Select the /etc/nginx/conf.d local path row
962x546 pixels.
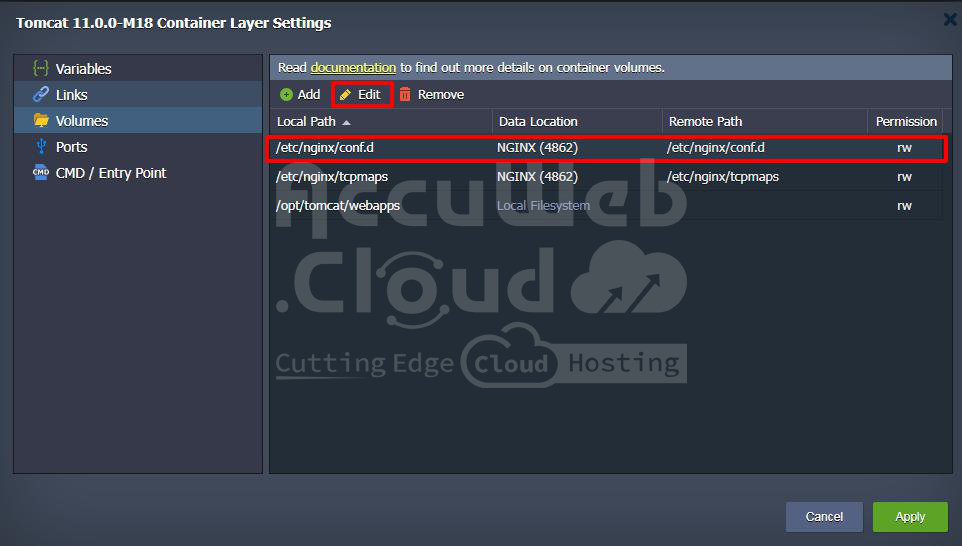[606, 148]
